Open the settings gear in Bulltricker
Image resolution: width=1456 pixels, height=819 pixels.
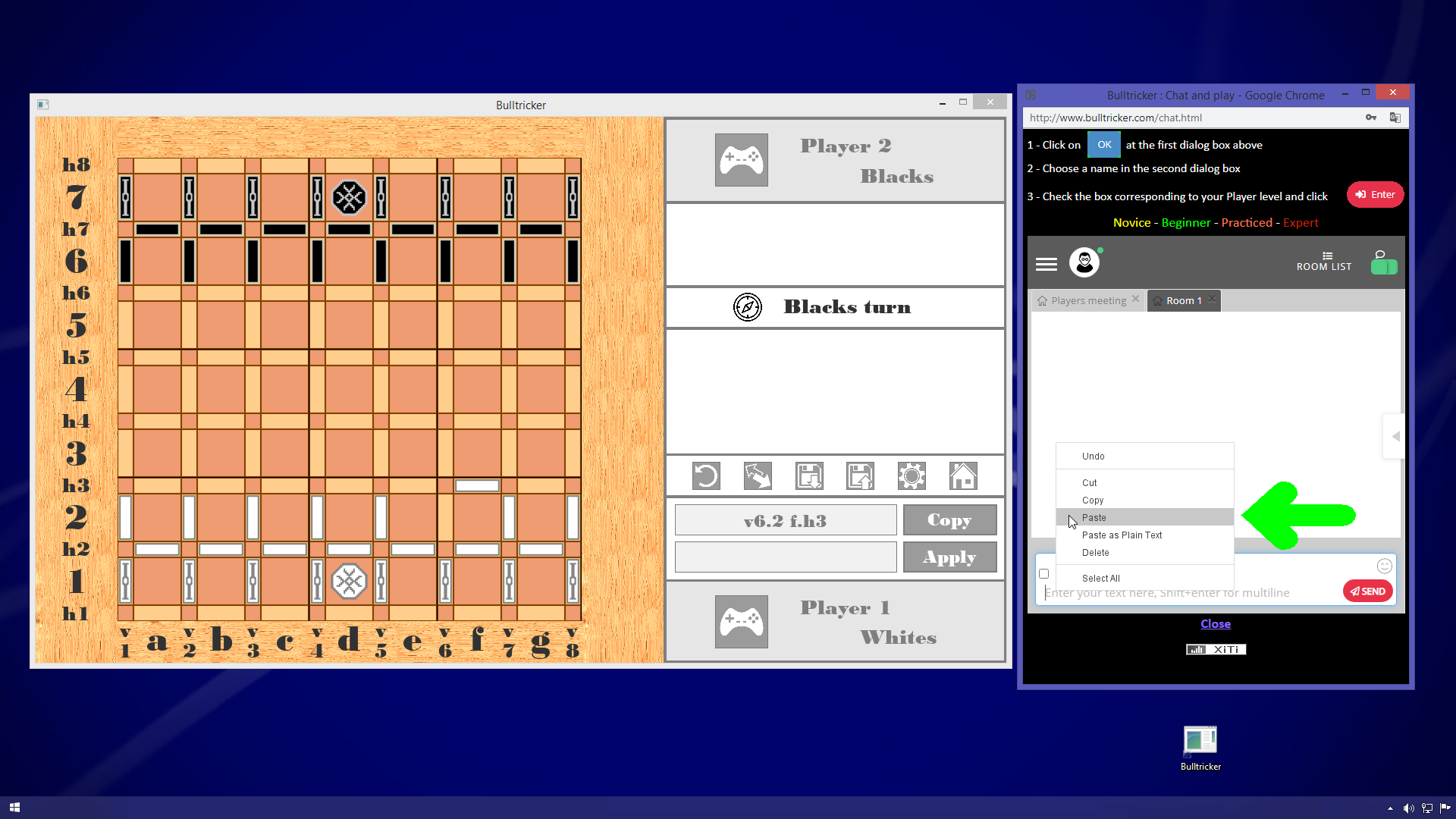(x=912, y=476)
